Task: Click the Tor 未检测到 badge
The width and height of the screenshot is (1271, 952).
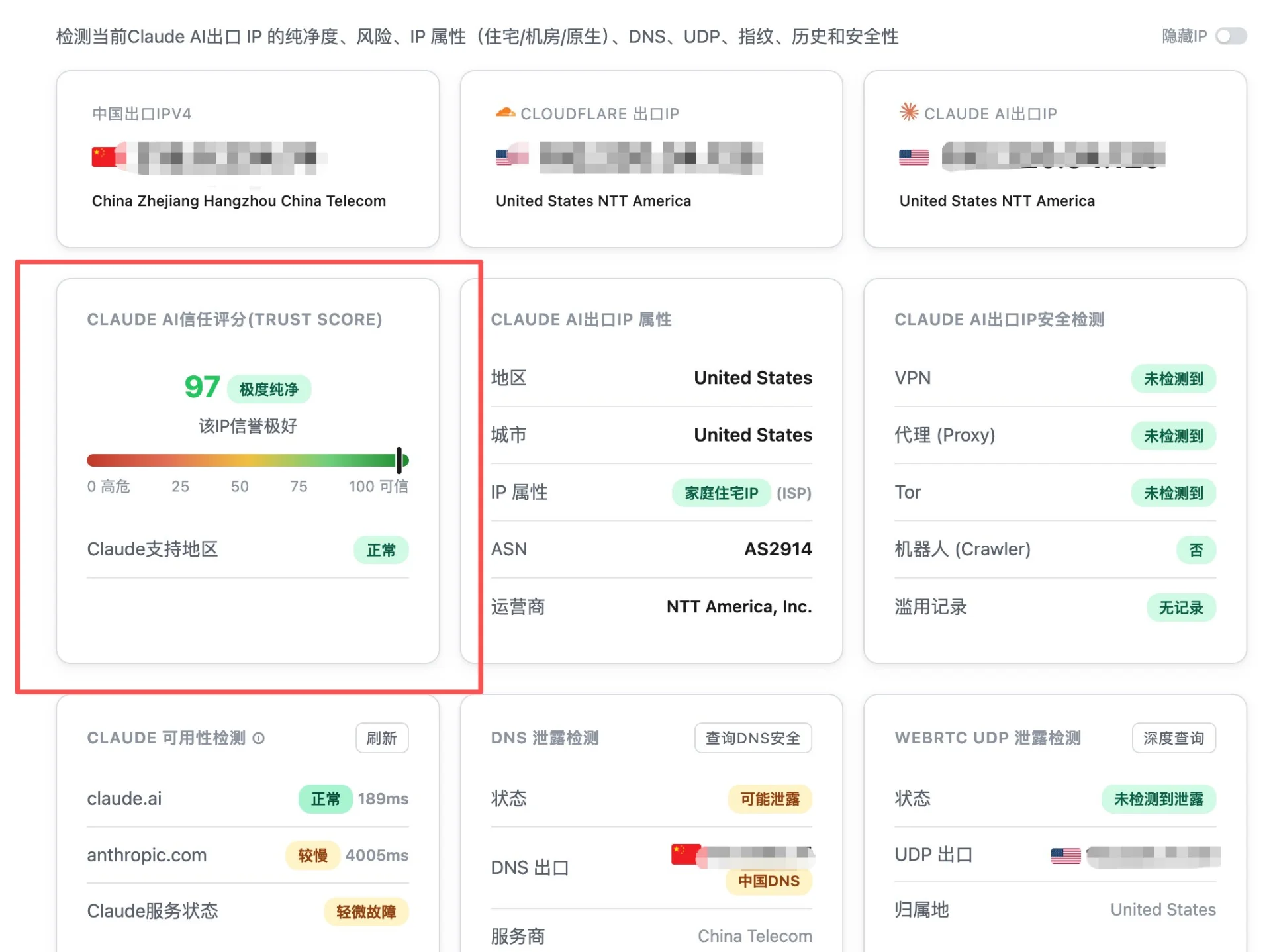Action: click(x=1174, y=493)
